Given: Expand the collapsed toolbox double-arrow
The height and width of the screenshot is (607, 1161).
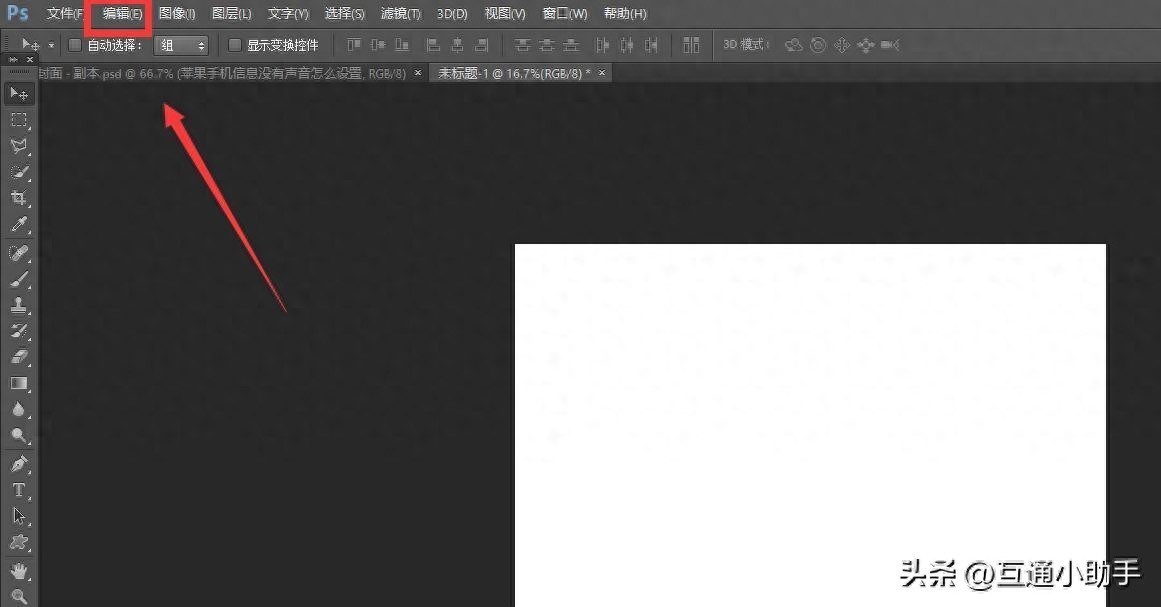Looking at the screenshot, I should pyautogui.click(x=14, y=60).
